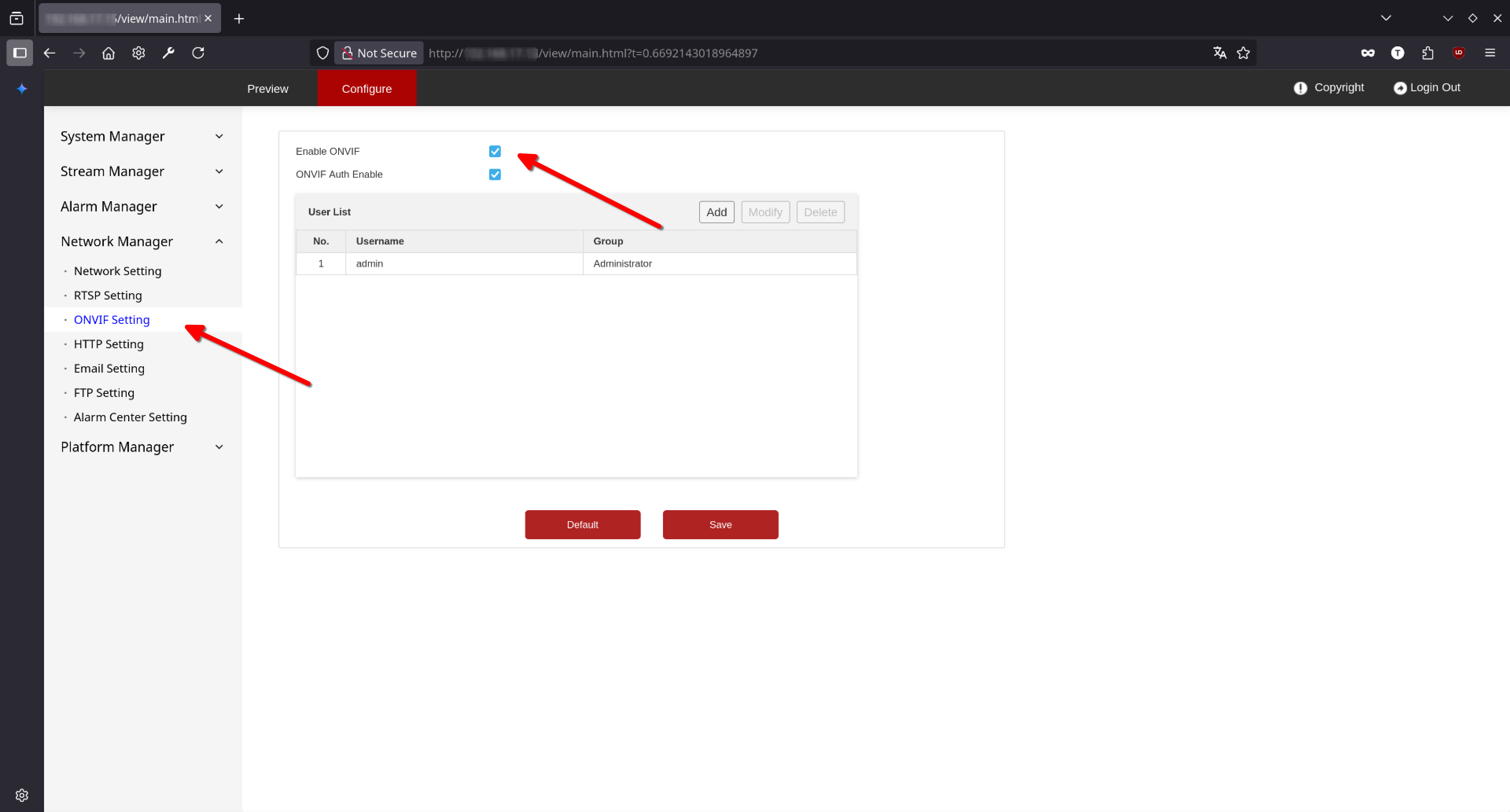The width and height of the screenshot is (1510, 812).
Task: Click the browser reload icon
Action: pyautogui.click(x=198, y=53)
